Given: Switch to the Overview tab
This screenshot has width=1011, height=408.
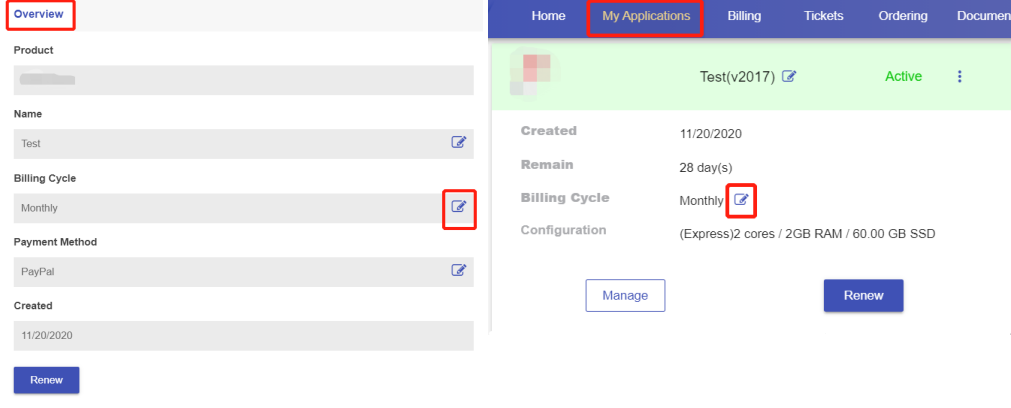Looking at the screenshot, I should [38, 15].
